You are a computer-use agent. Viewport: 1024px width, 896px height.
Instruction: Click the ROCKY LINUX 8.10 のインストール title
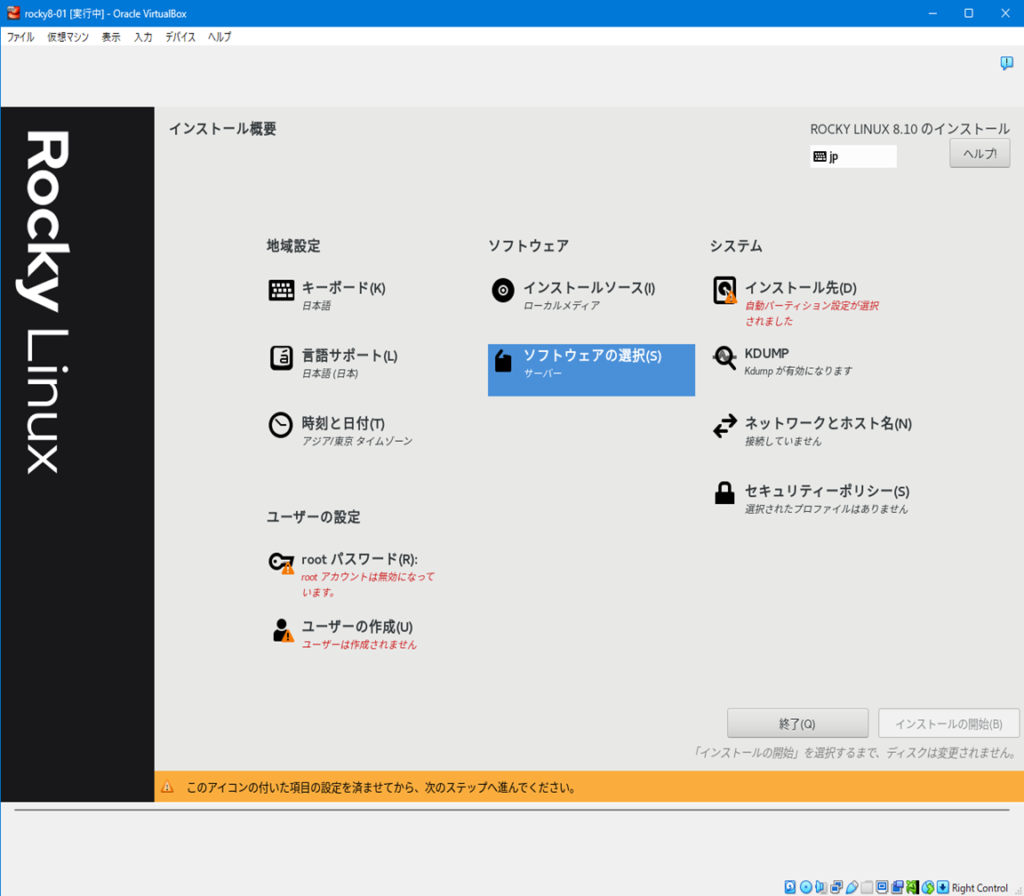(x=910, y=129)
